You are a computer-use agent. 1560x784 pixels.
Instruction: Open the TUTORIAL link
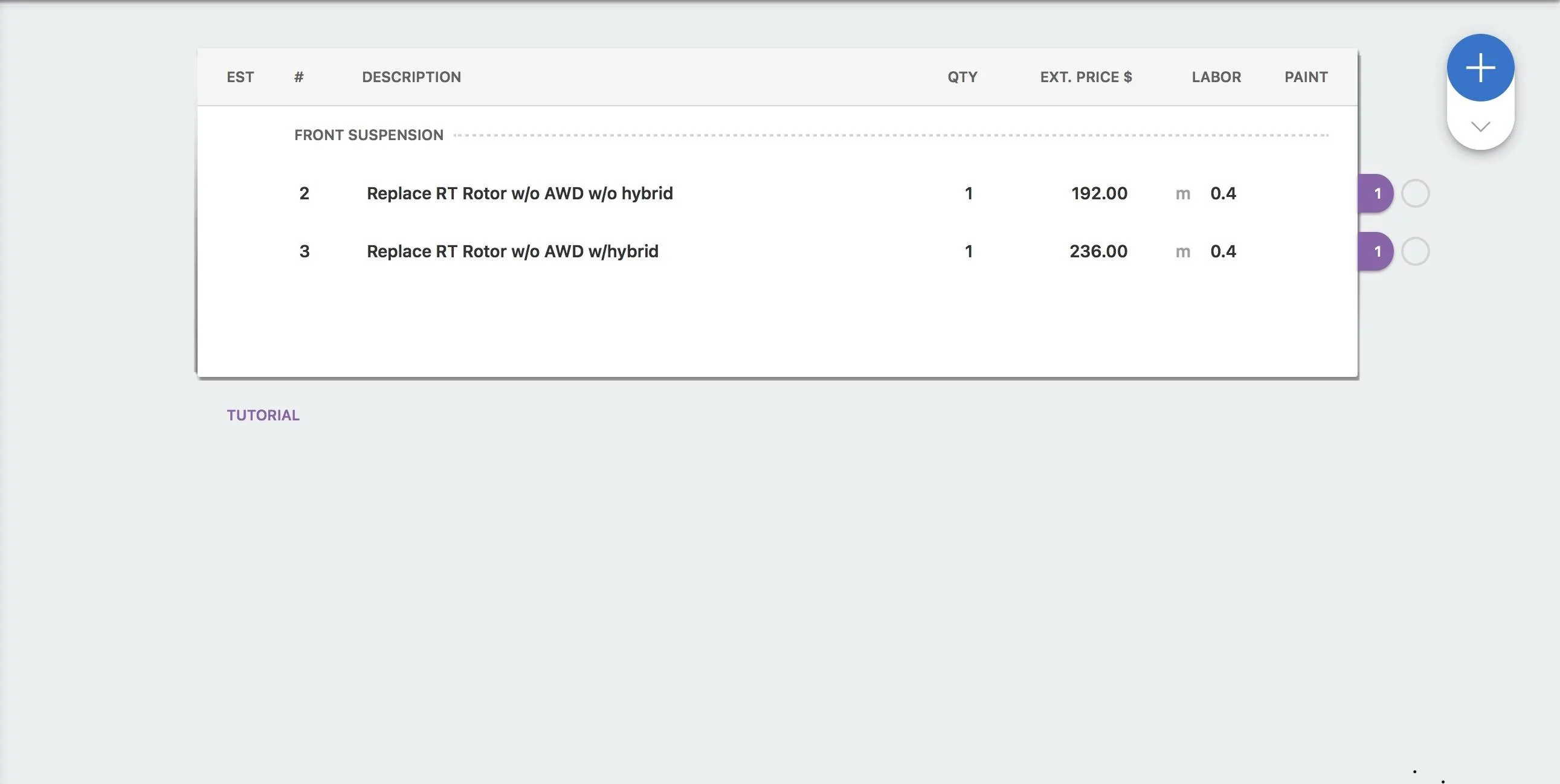pyautogui.click(x=263, y=416)
